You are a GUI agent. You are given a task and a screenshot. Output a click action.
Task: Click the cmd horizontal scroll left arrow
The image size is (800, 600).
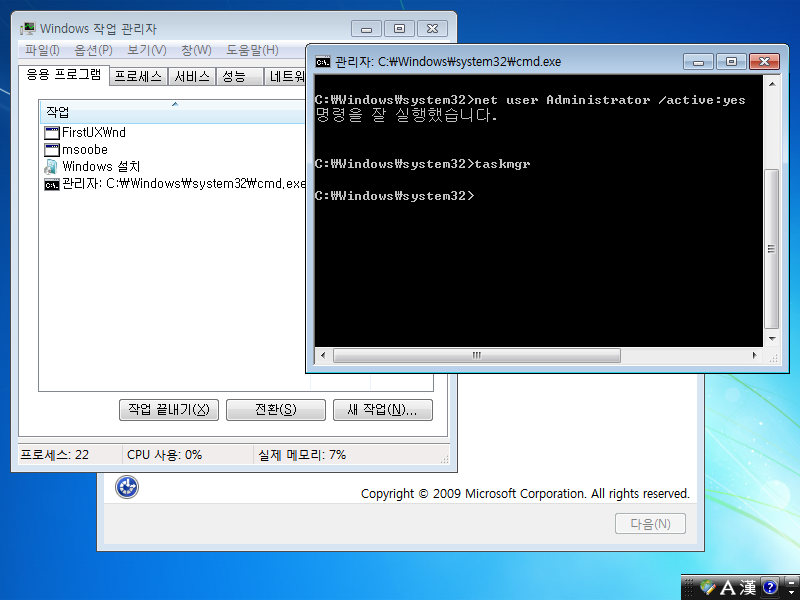[x=322, y=356]
